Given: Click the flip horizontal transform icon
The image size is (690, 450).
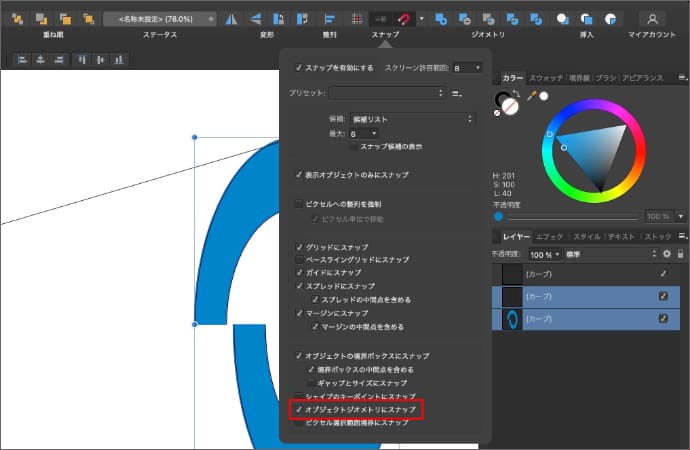Looking at the screenshot, I should coord(231,19).
